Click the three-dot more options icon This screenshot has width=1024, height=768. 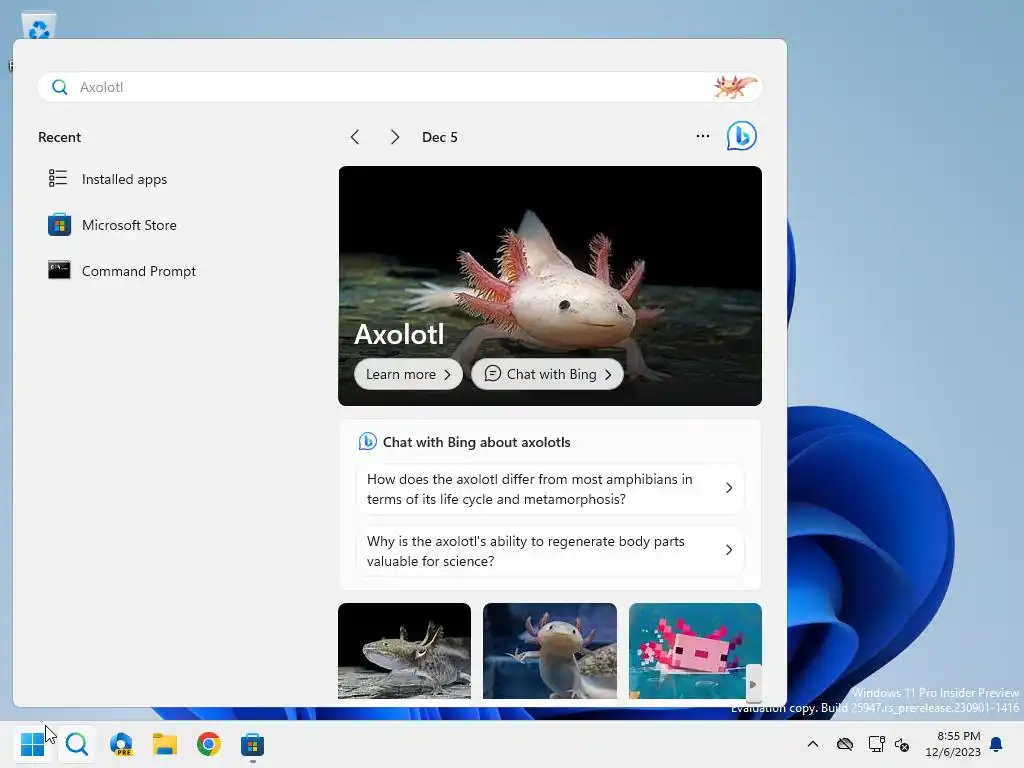pyautogui.click(x=703, y=136)
